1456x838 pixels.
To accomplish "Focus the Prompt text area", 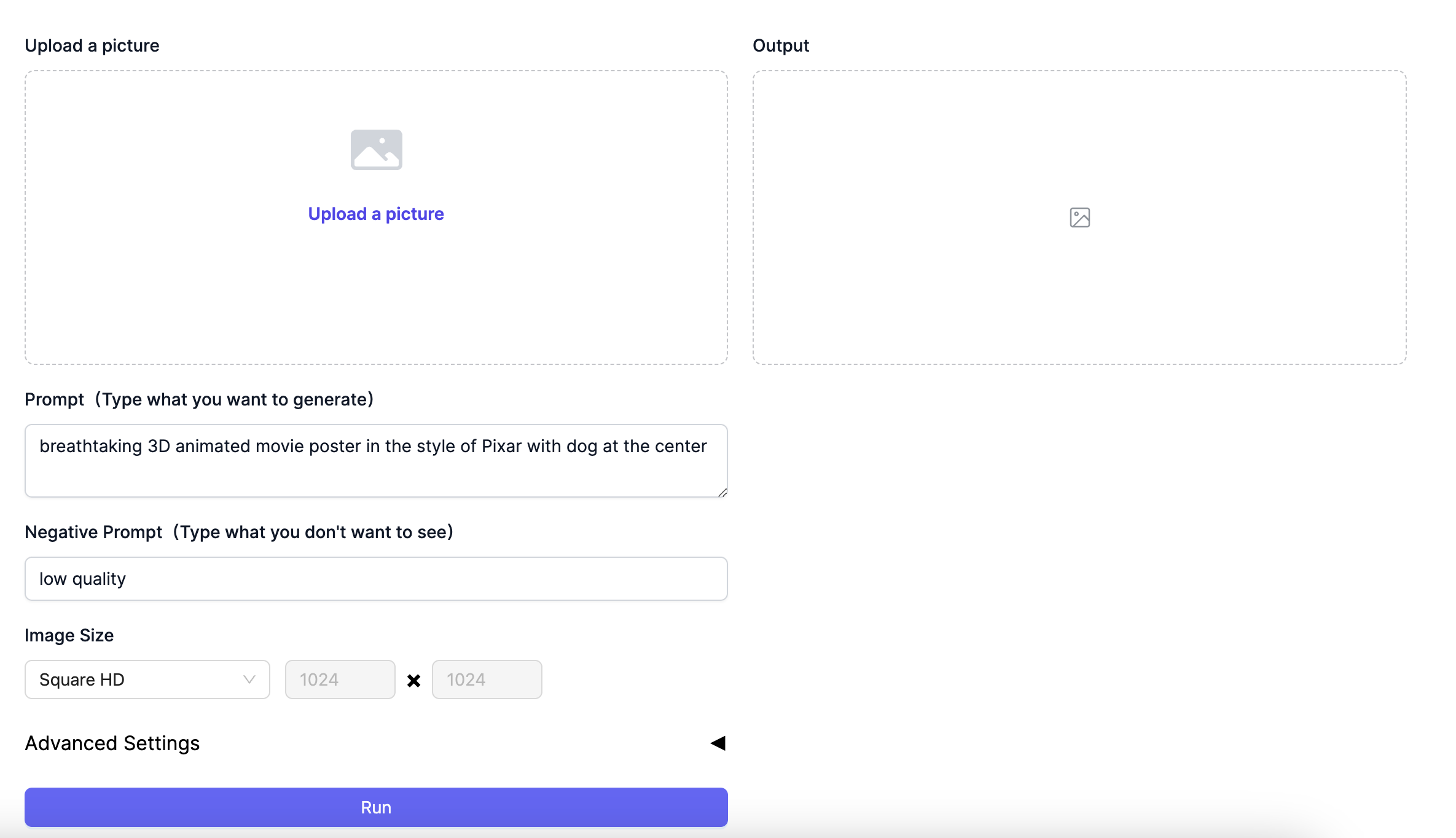I will click(x=376, y=461).
